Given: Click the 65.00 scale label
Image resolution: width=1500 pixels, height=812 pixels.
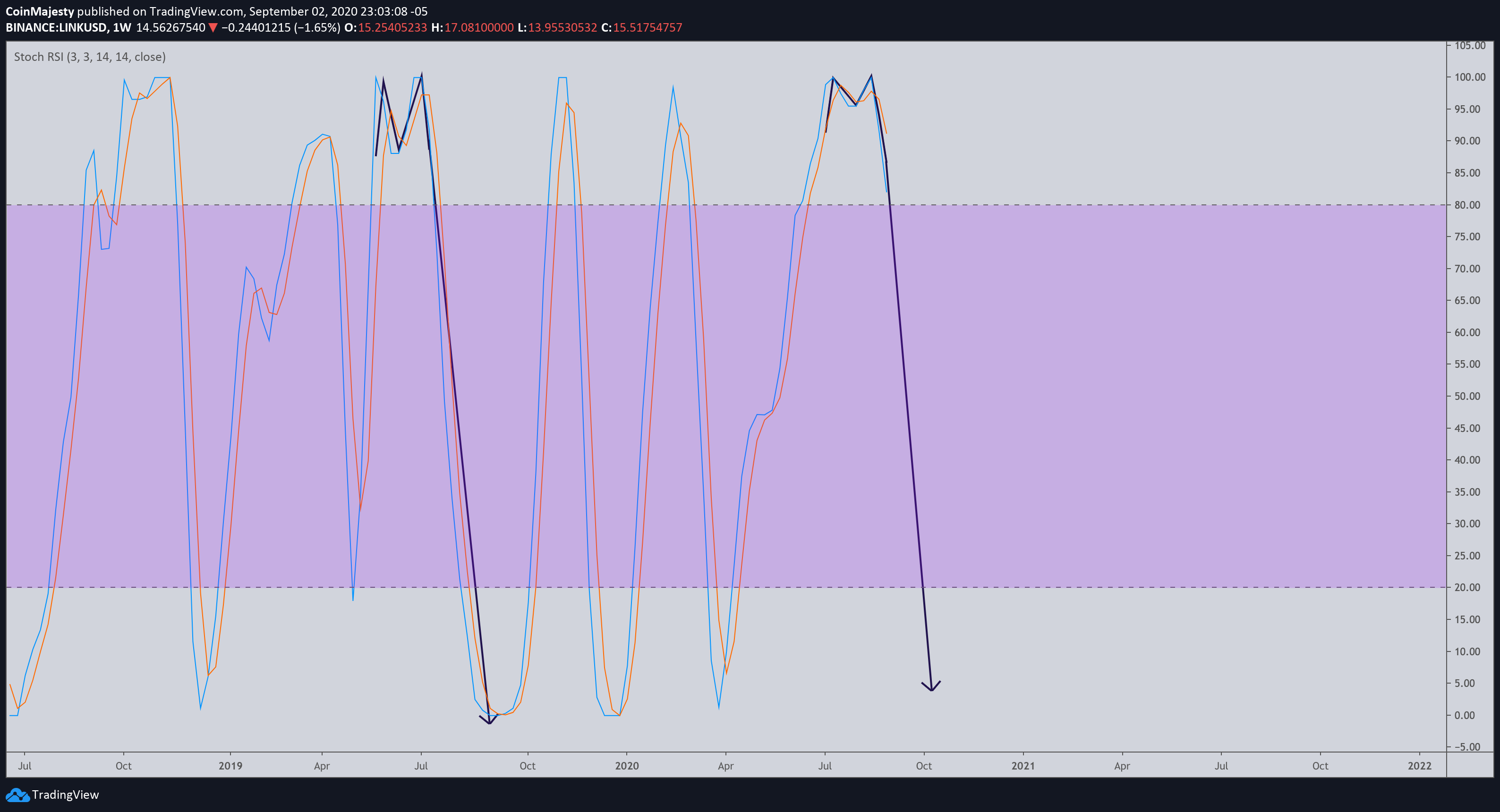Looking at the screenshot, I should click(x=1467, y=300).
